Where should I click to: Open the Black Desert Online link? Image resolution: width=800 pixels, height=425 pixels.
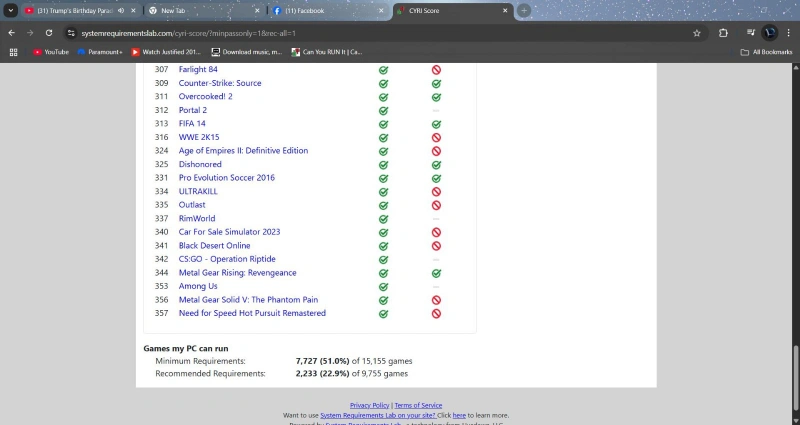(214, 245)
